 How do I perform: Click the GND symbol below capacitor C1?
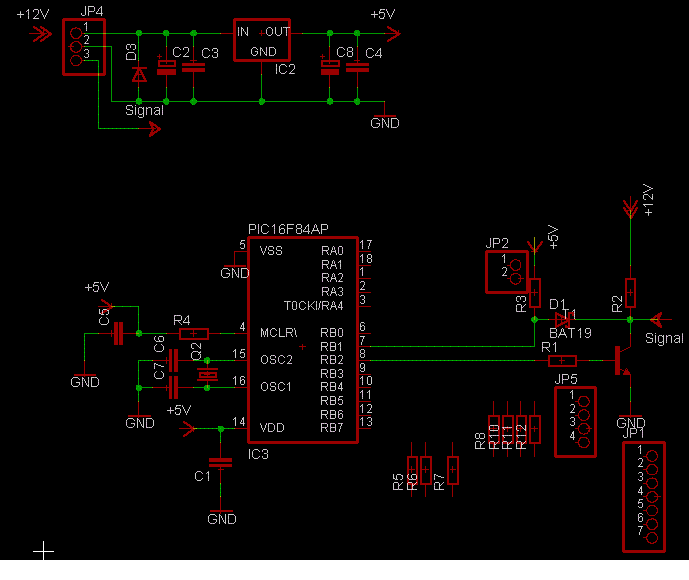click(221, 517)
